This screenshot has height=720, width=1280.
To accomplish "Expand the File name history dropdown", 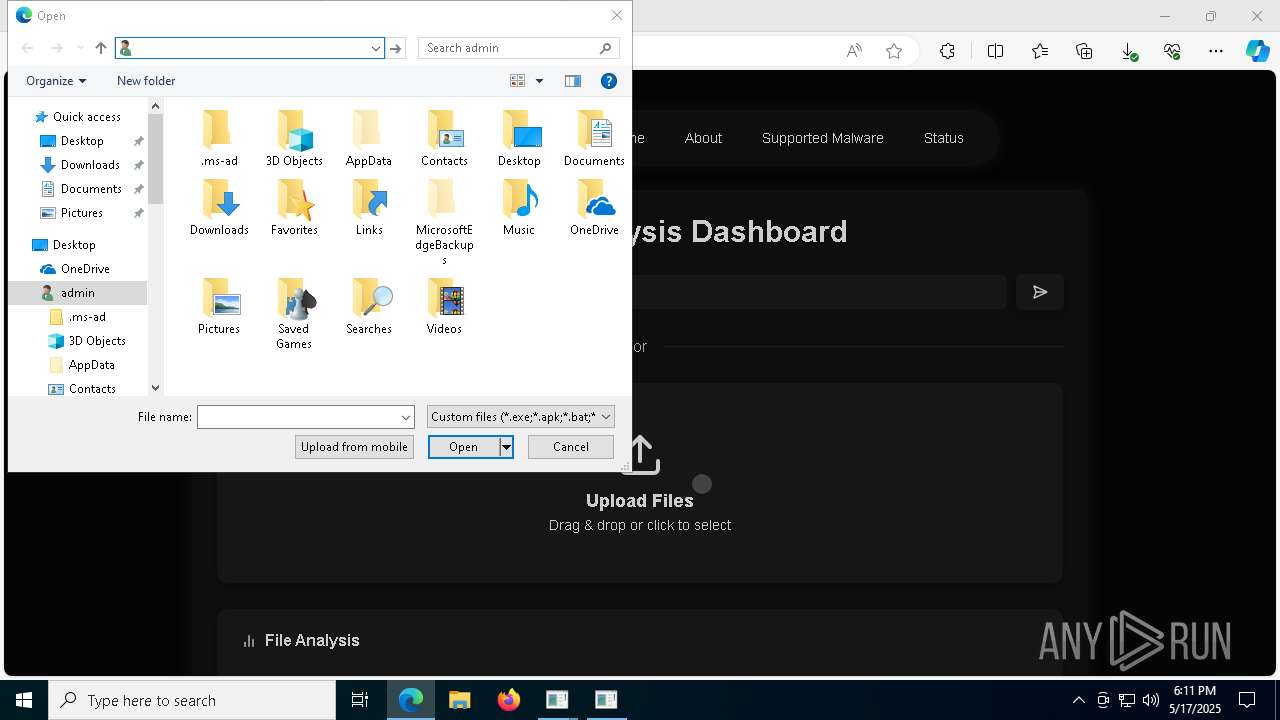I will pos(406,417).
